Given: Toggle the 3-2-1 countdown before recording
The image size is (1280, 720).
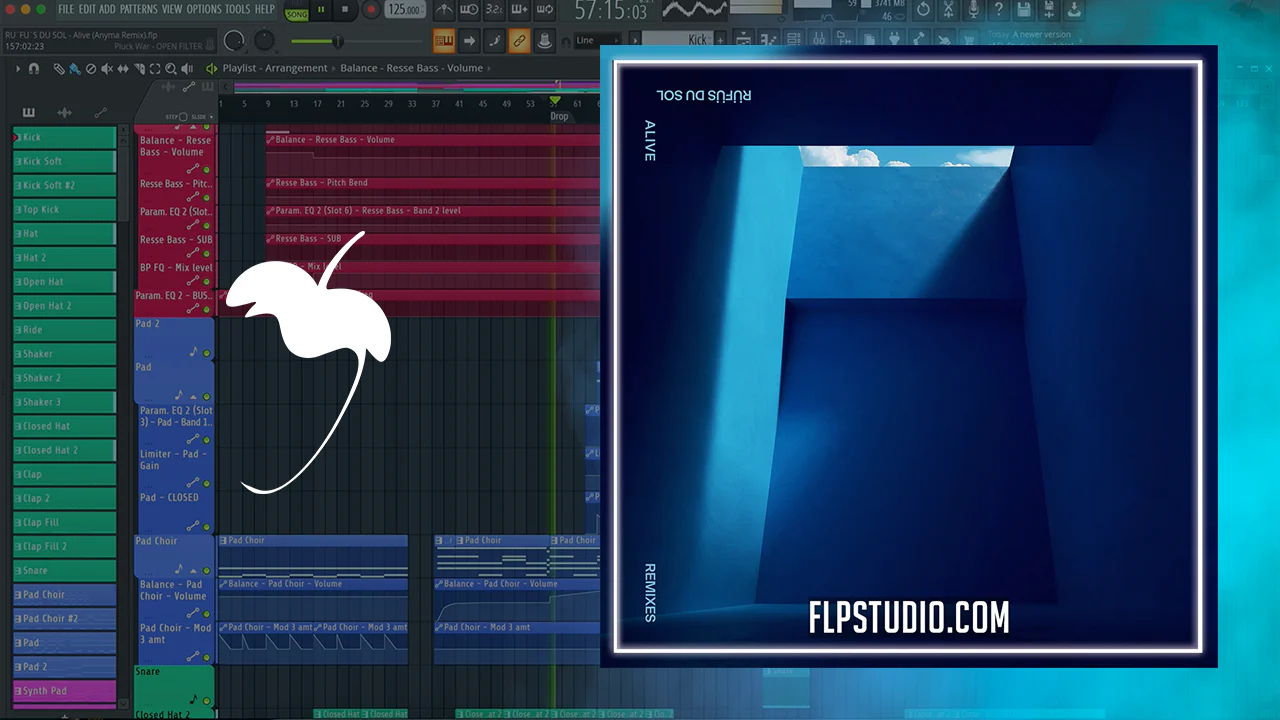Looking at the screenshot, I should click(x=494, y=10).
